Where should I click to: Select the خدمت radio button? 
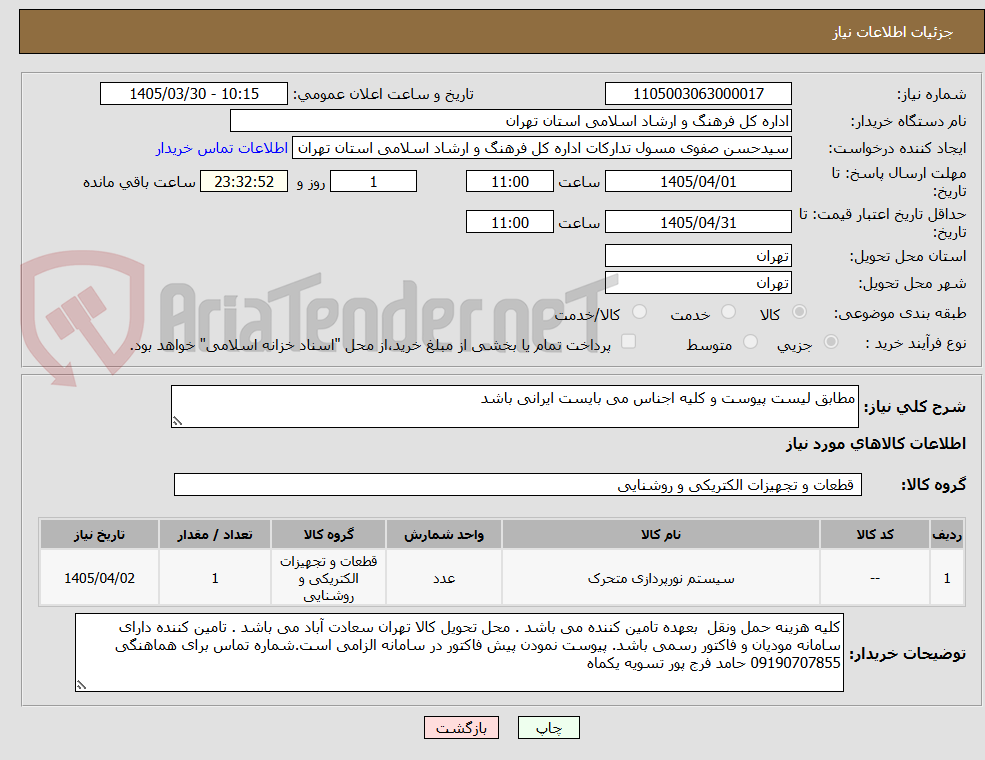pyautogui.click(x=729, y=312)
